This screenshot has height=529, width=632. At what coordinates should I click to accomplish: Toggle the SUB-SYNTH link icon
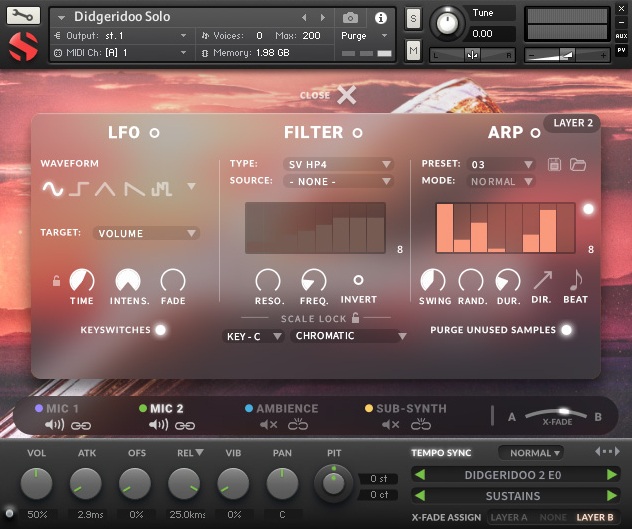[421, 425]
